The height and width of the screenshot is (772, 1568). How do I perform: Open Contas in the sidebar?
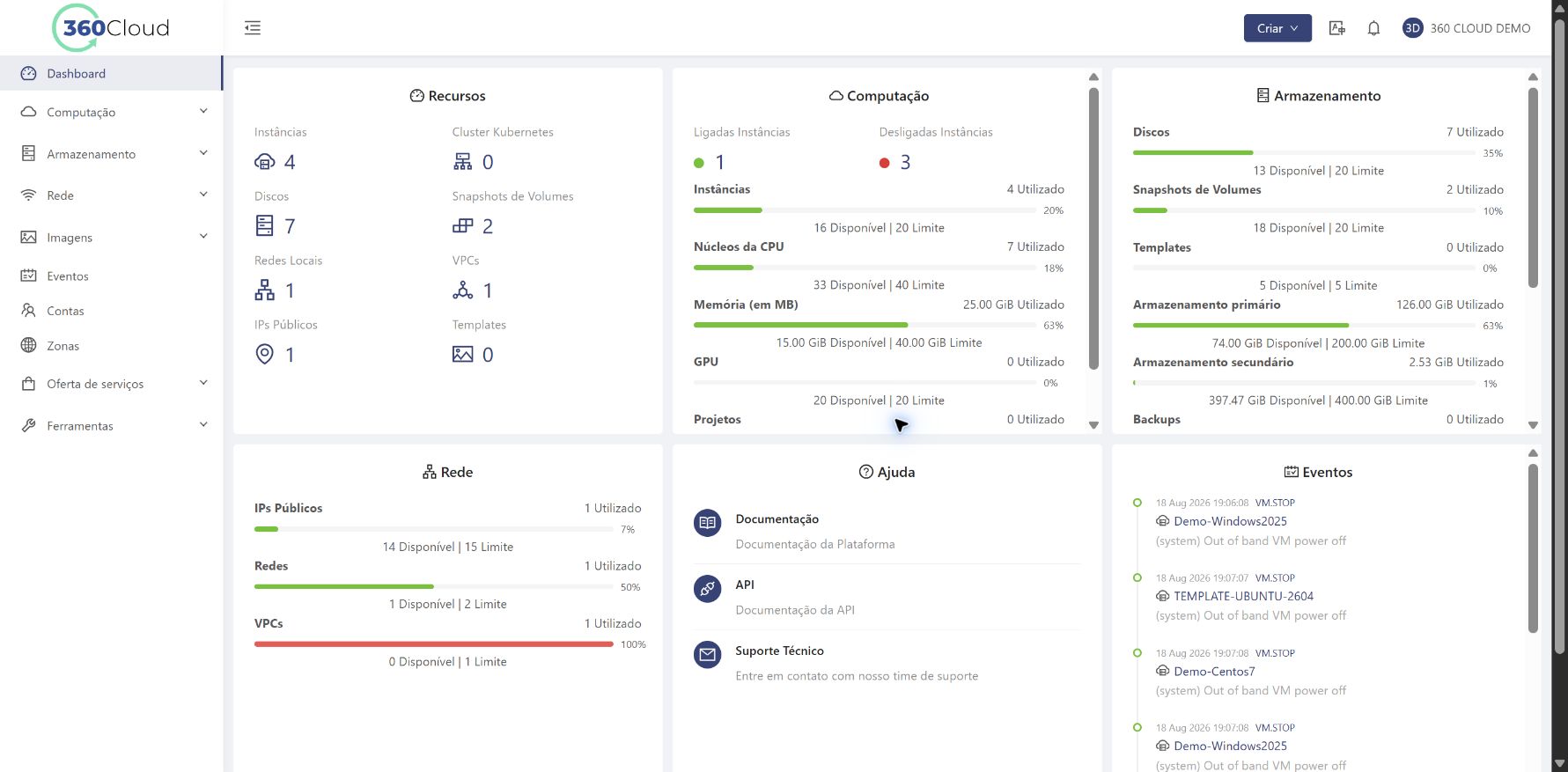coord(112,311)
